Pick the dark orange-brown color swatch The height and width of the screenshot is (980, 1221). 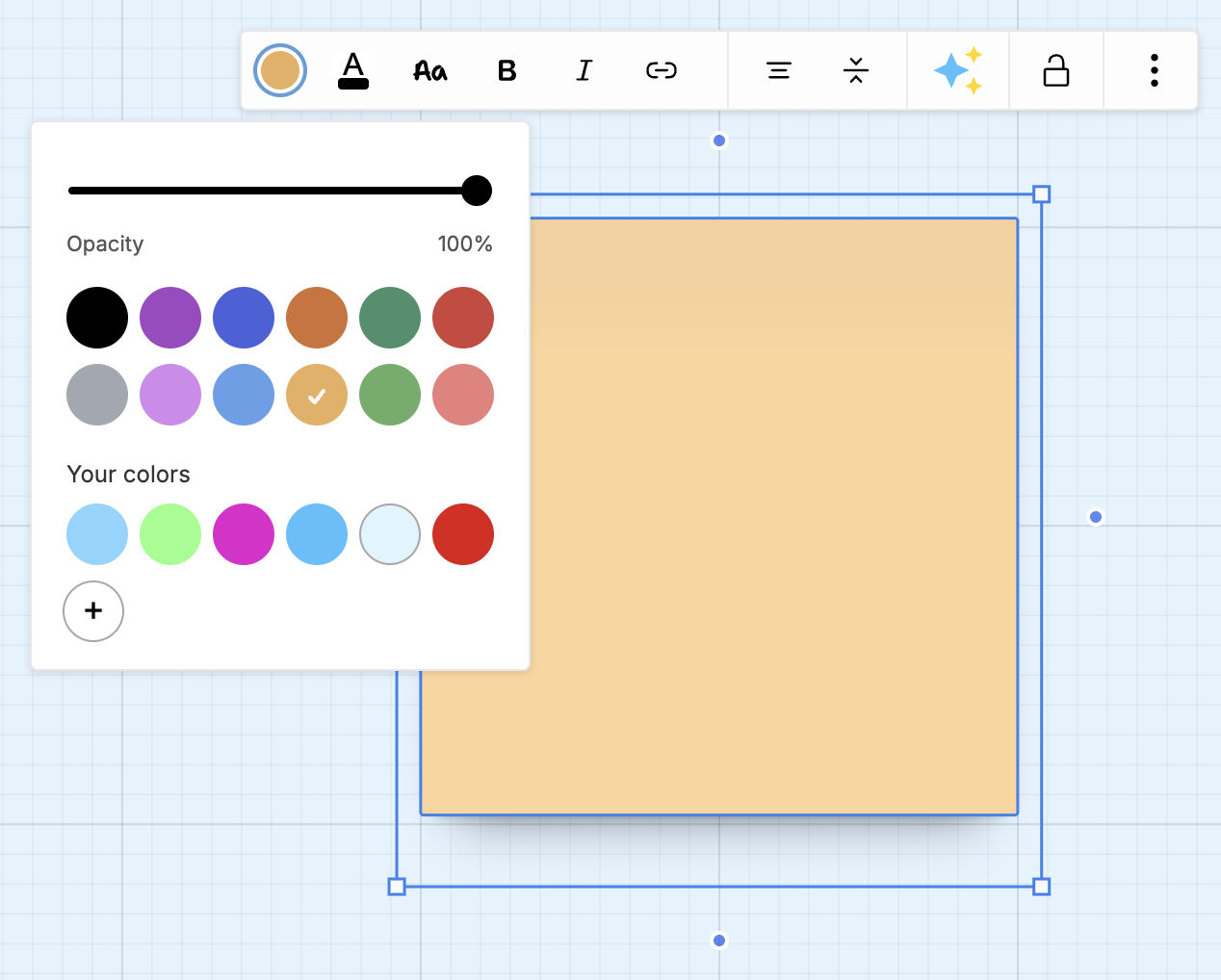(x=317, y=318)
